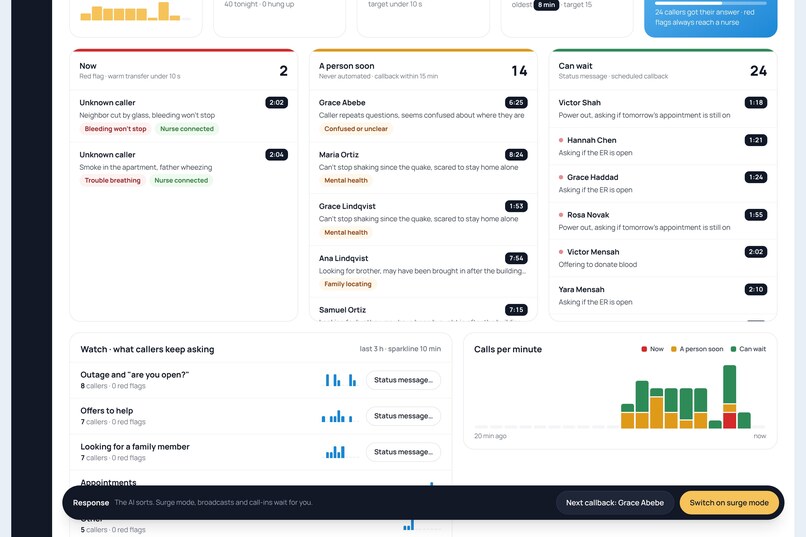Click "Nurse connected" tag under the bleeding call

[187, 128]
